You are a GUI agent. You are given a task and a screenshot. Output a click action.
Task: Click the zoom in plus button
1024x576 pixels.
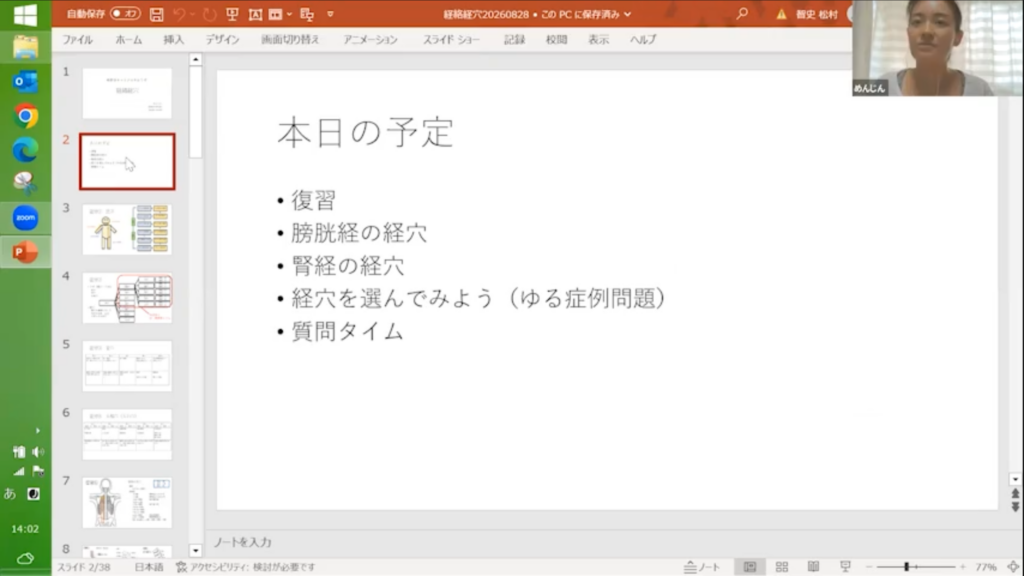tap(963, 567)
